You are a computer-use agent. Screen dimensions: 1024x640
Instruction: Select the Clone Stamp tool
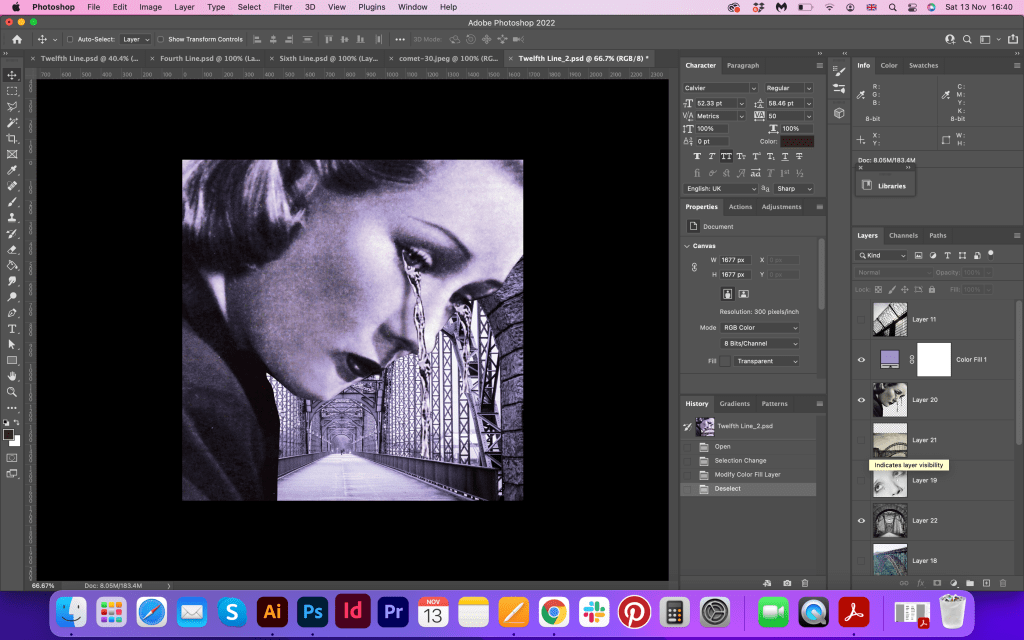point(12,217)
